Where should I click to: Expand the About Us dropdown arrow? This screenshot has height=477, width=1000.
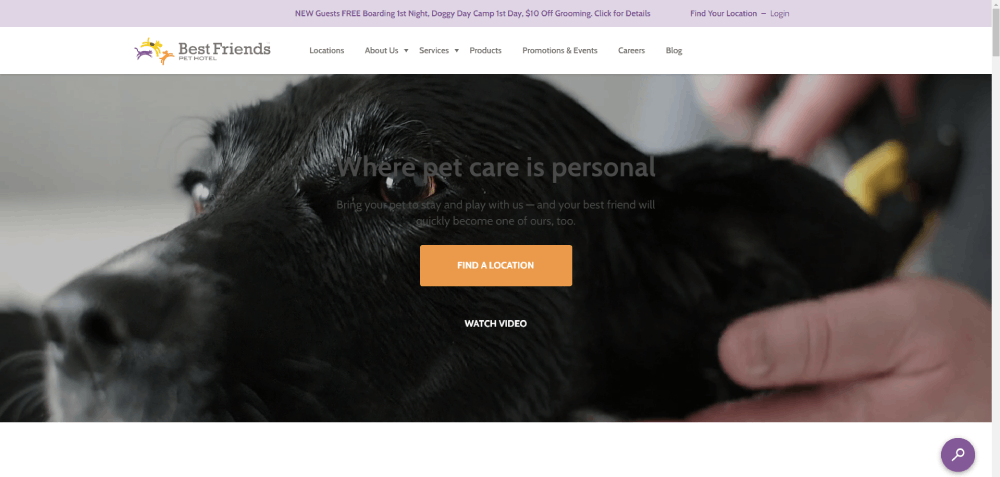[406, 50]
